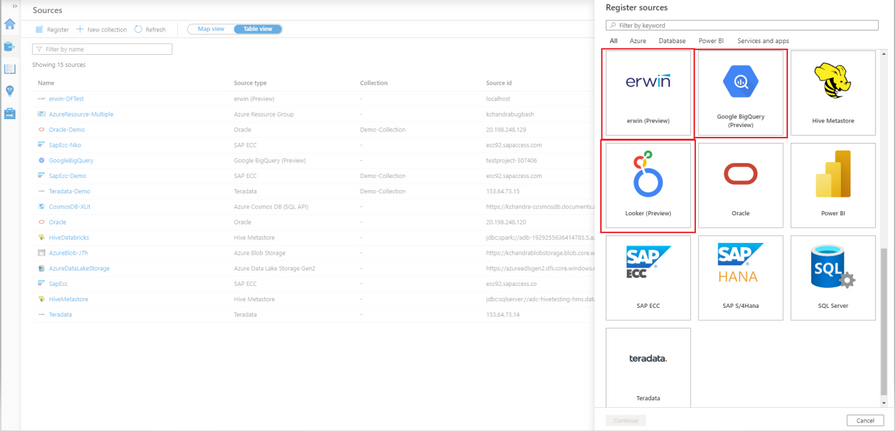Image resolution: width=895 pixels, height=432 pixels.
Task: Open the Insights lightbulb icon in sidebar
Action: click(x=10, y=91)
